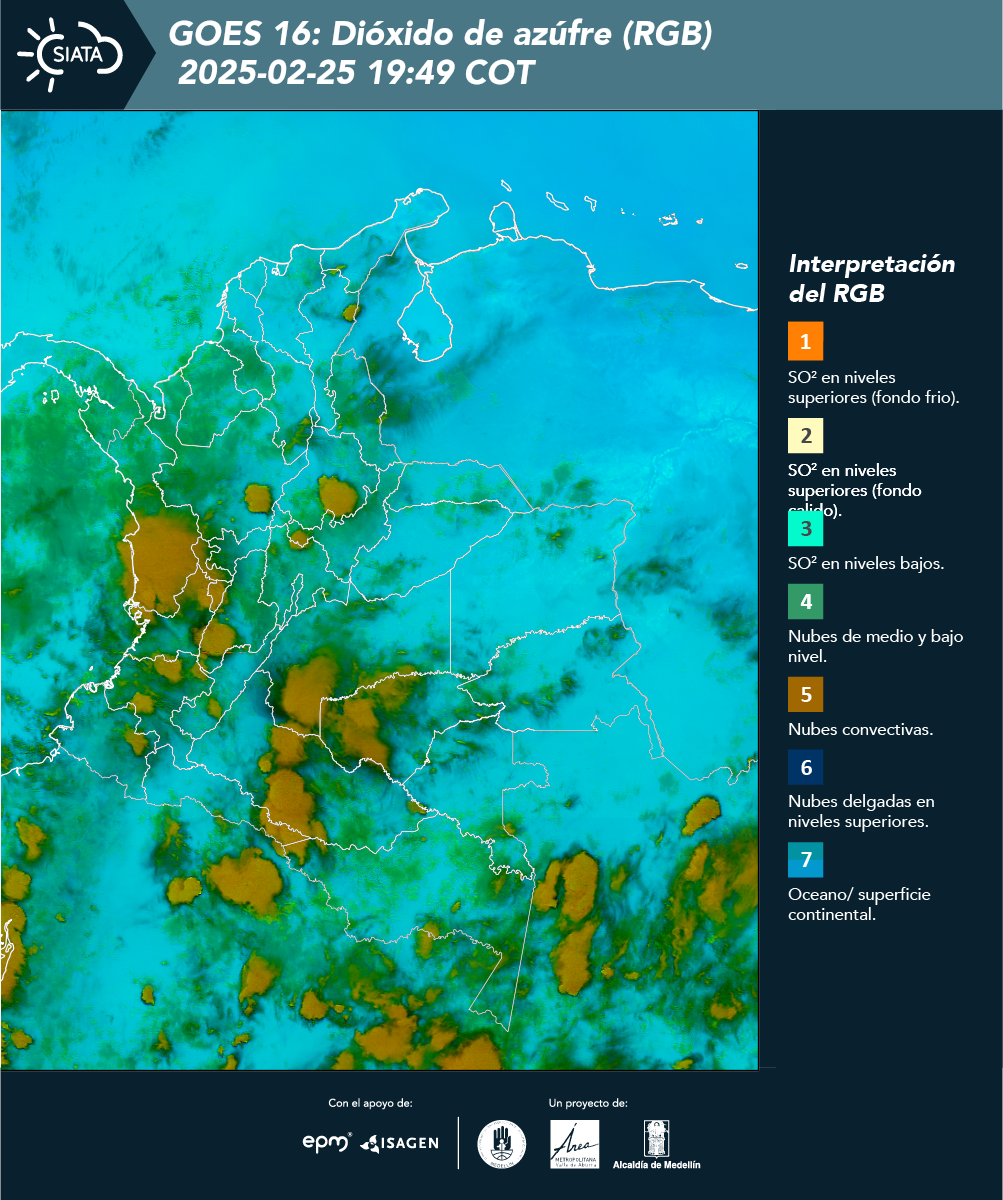
Task: Click the title "GOES 16: Dióxido de azúfre (RGB)"
Action: tap(441, 35)
